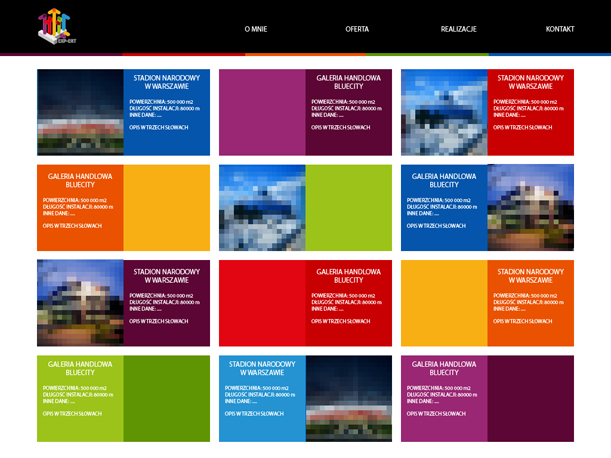Go to the OFERTA page
This screenshot has width=611, height=458.
(357, 29)
